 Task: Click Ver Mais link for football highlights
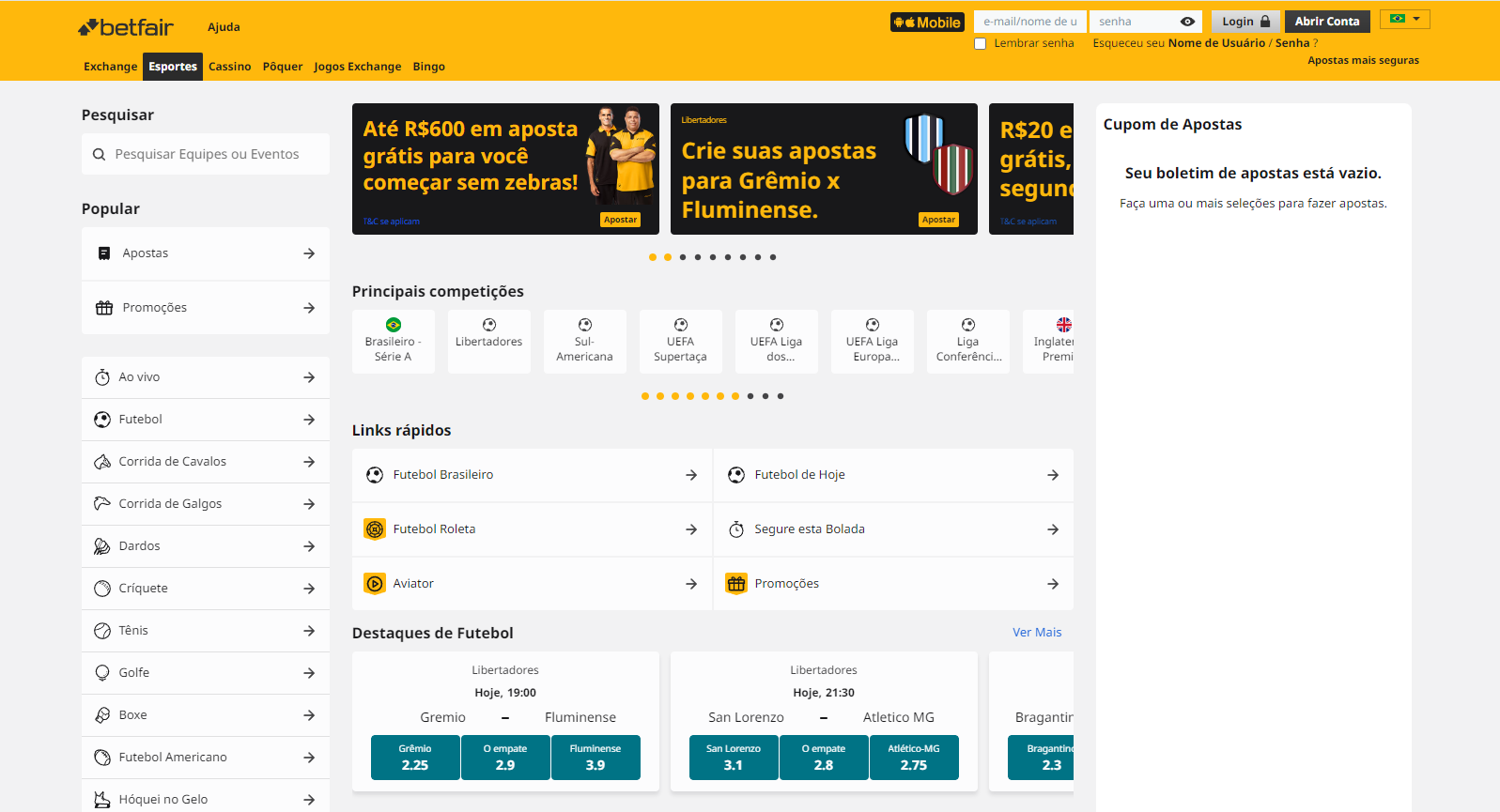pos(1037,633)
